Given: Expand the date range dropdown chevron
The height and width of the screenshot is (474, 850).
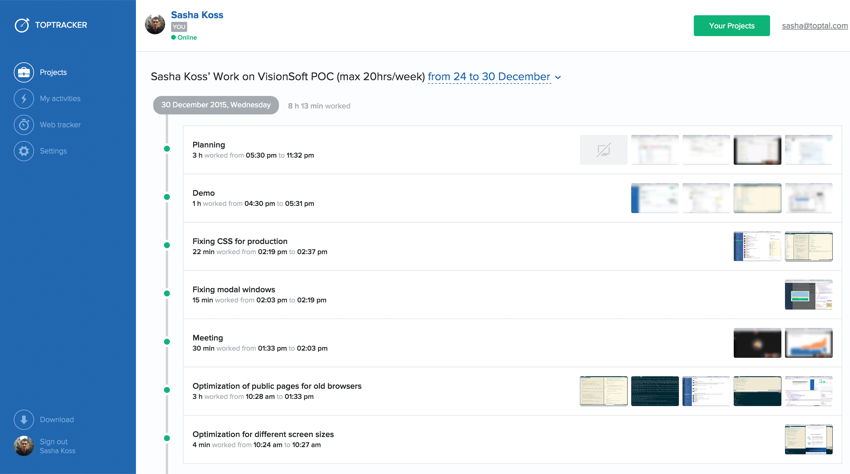Looking at the screenshot, I should pyautogui.click(x=558, y=77).
